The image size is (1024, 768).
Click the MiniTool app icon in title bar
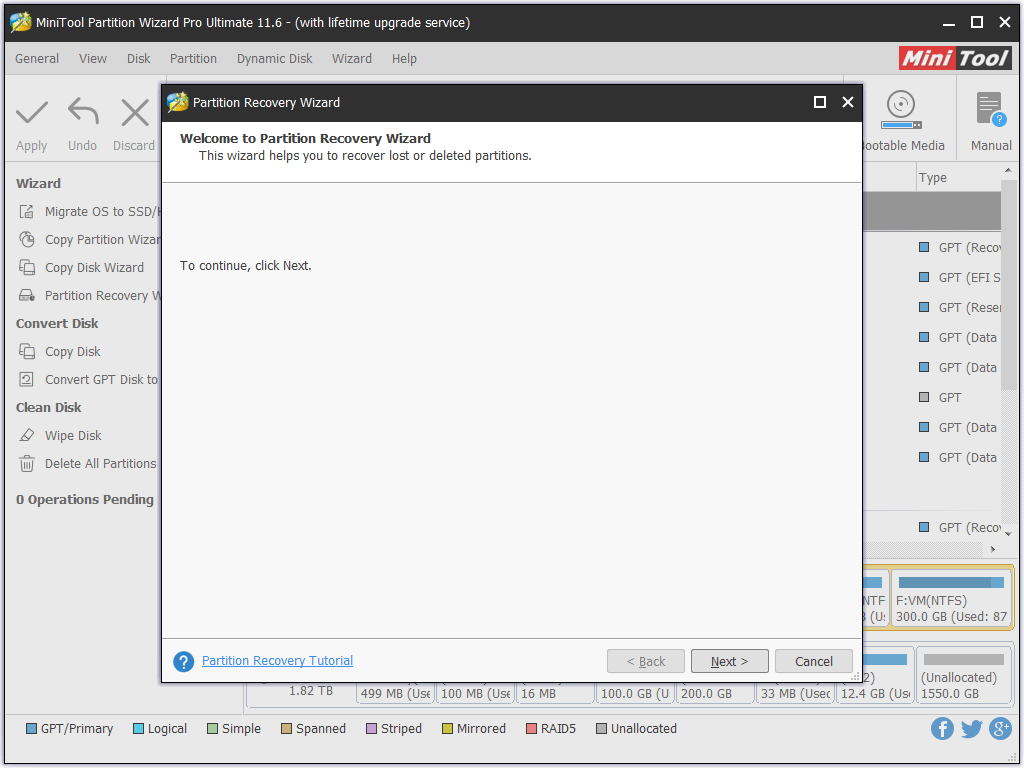pyautogui.click(x=20, y=22)
